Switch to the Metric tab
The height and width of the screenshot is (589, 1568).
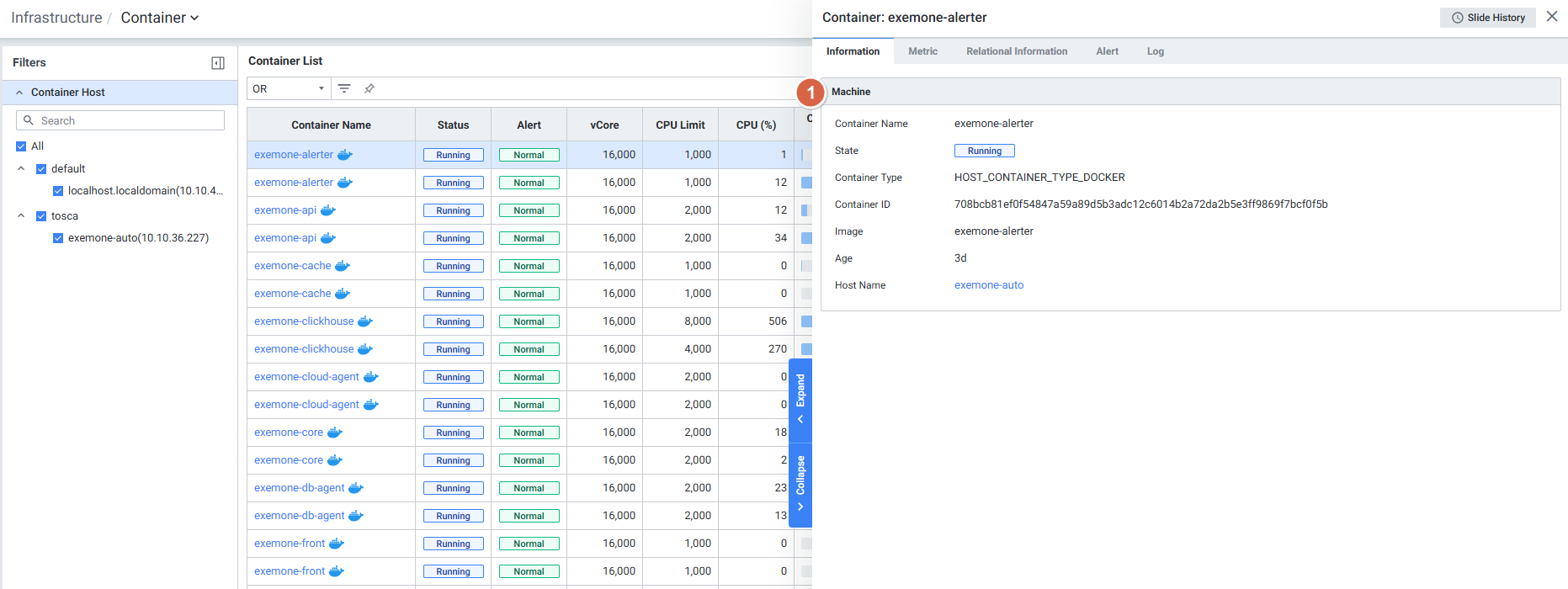click(x=922, y=51)
